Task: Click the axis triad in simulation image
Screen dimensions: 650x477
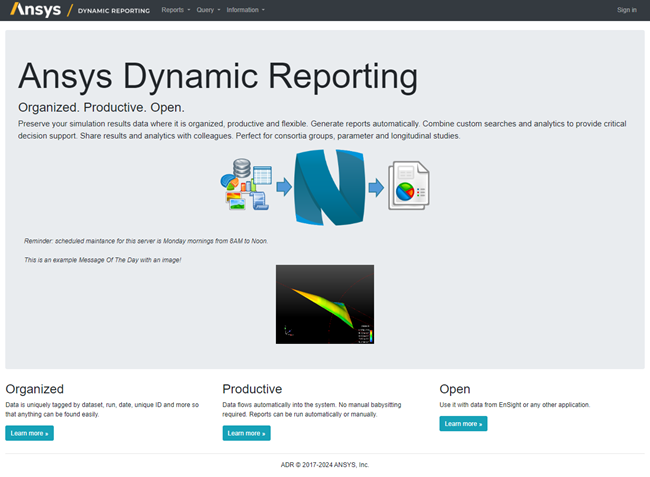Action: [286, 330]
